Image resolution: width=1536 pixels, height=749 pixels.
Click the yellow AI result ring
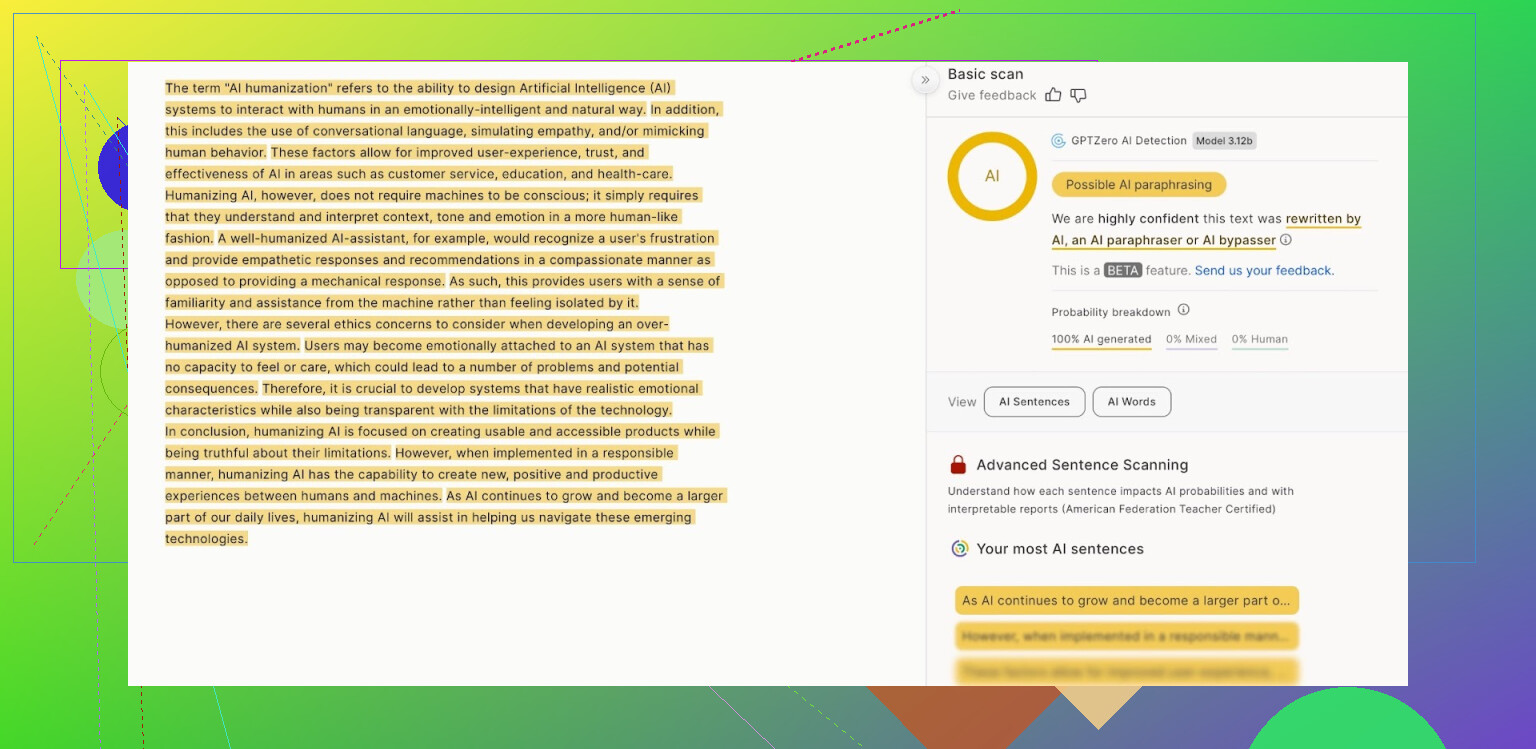click(991, 176)
